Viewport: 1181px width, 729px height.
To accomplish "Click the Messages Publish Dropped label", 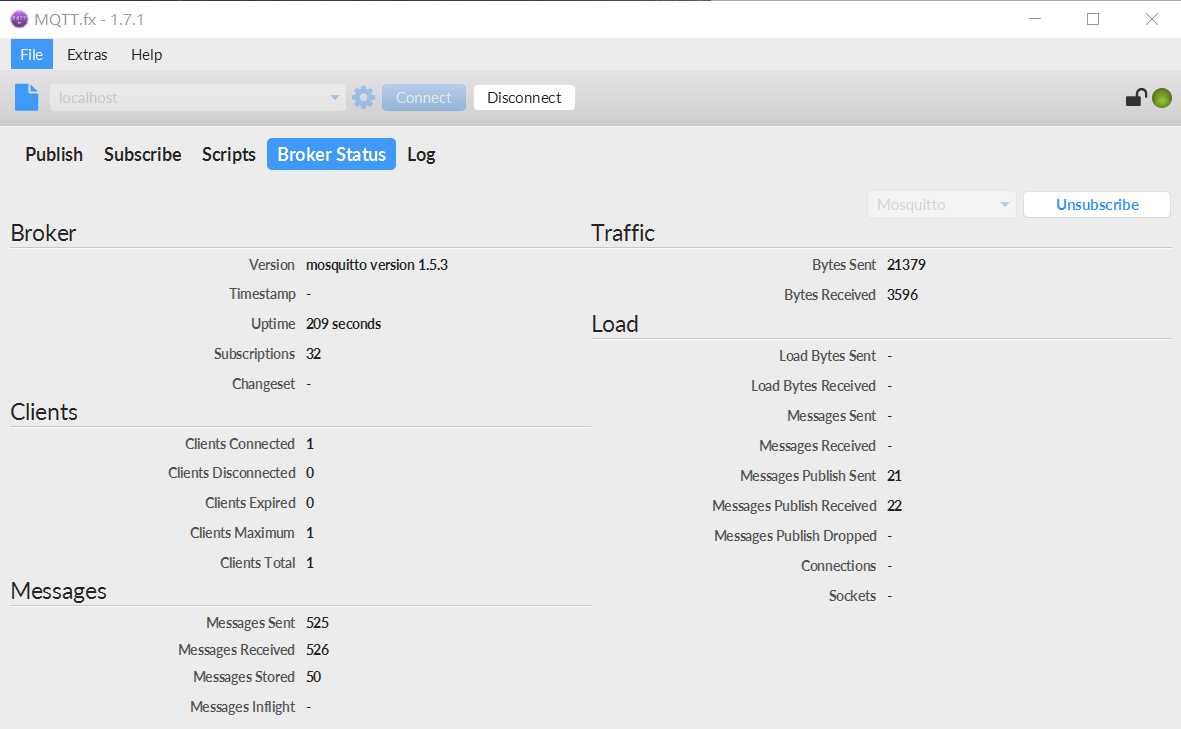I will [x=795, y=536].
